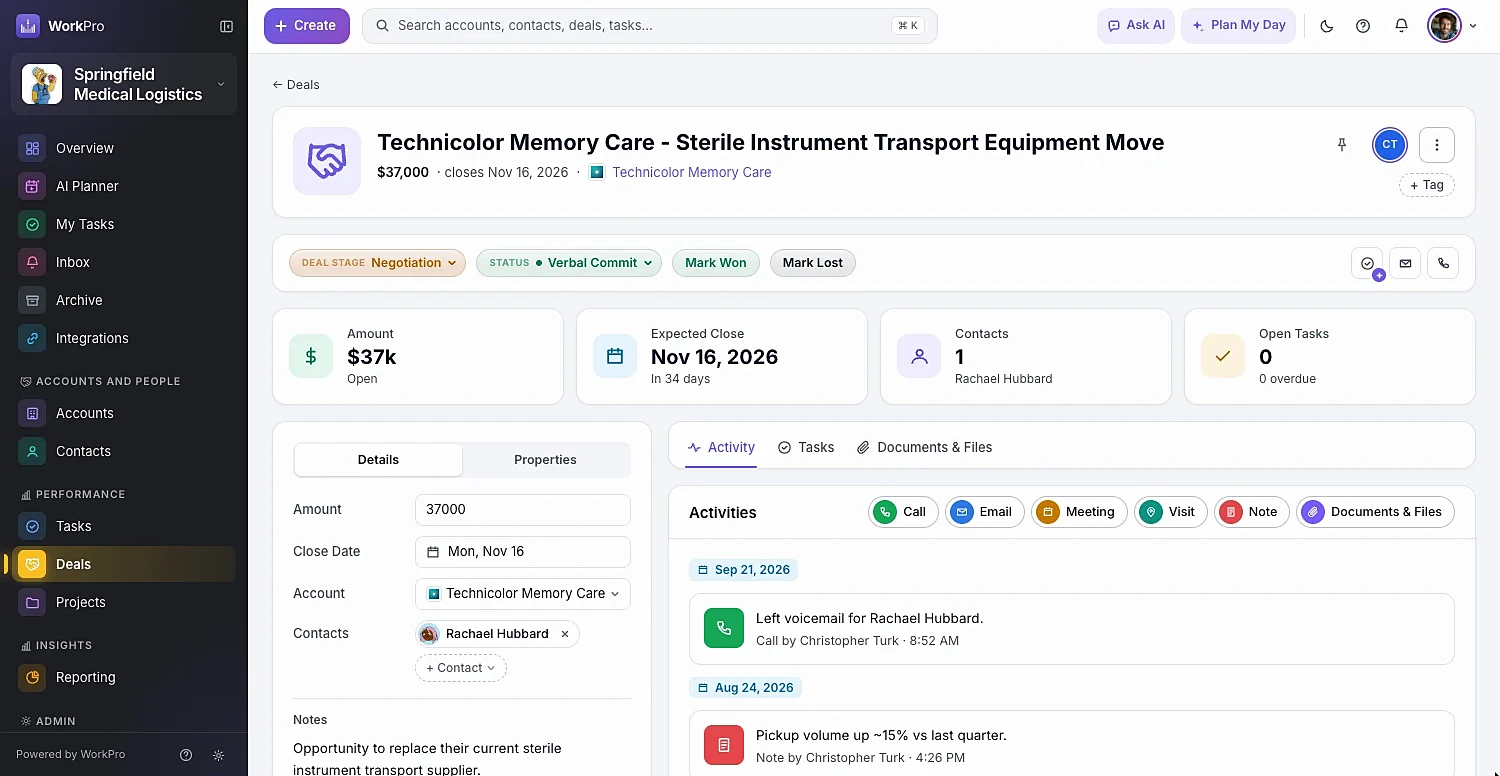Switch to the Documents & Files tab
The width and height of the screenshot is (1500, 776).
[x=925, y=447]
